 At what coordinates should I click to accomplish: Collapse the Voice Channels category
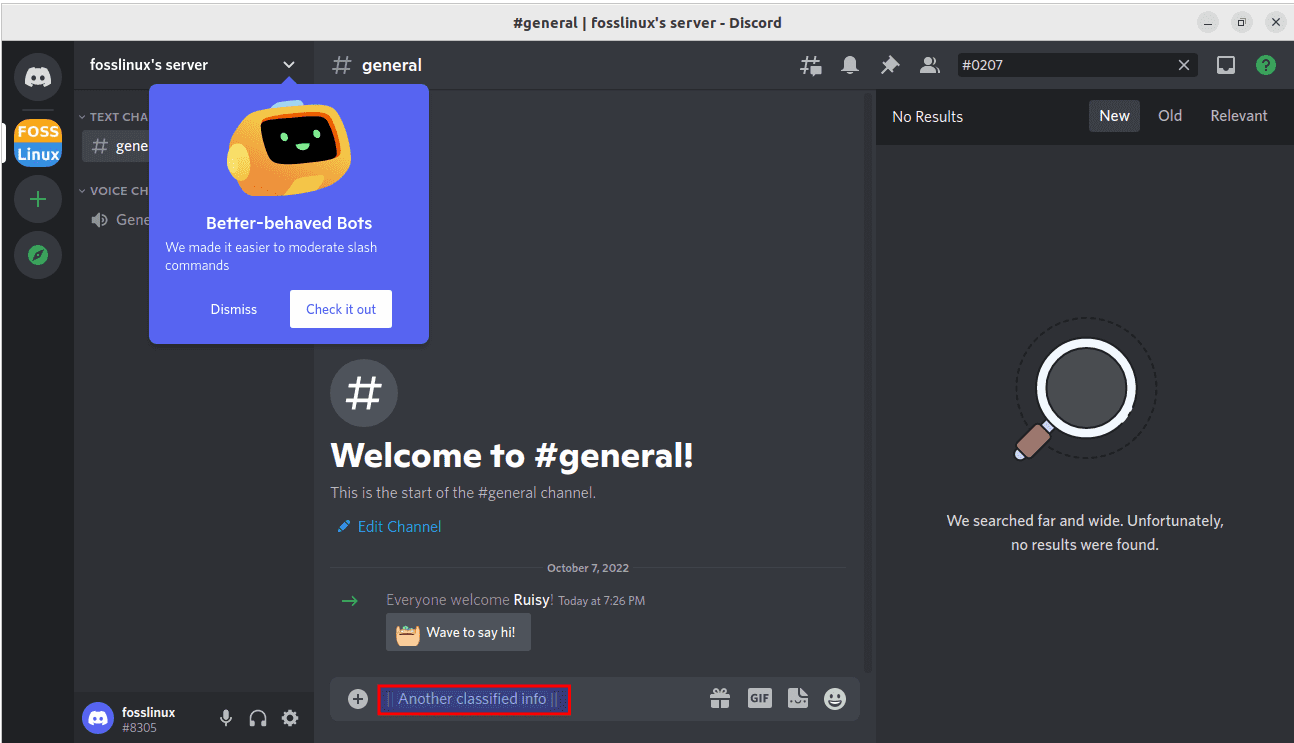[115, 191]
